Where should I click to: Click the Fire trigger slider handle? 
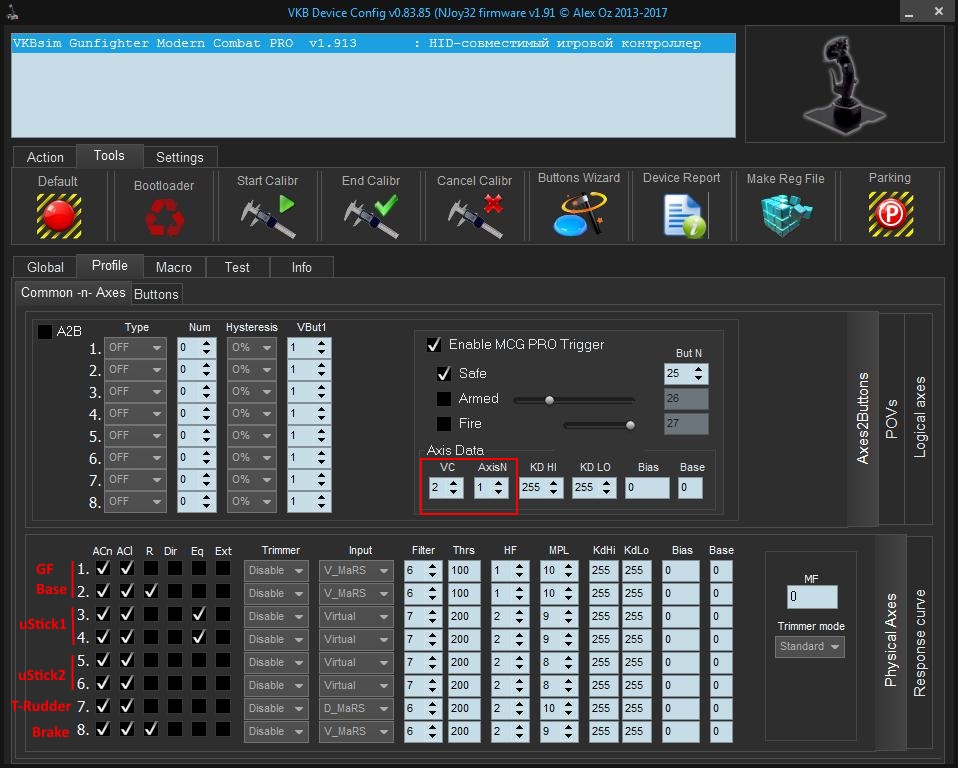(x=630, y=425)
